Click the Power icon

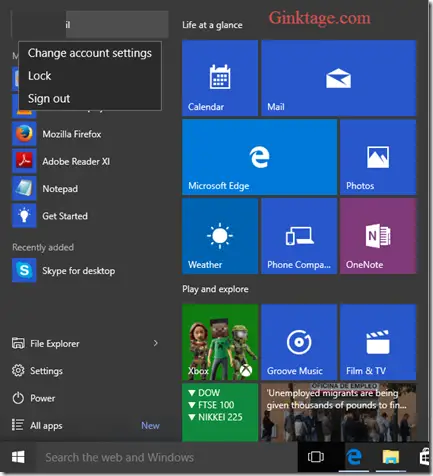click(18, 398)
